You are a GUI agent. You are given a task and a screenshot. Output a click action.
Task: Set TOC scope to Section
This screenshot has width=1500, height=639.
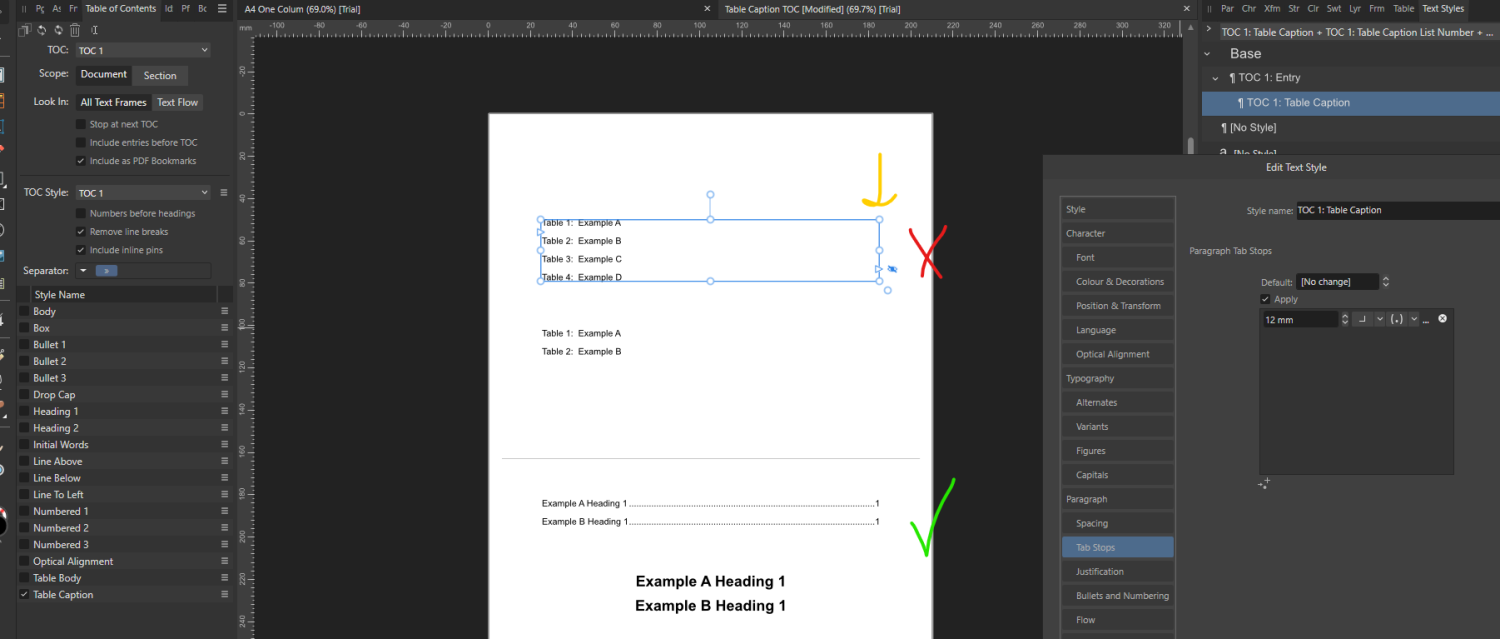click(160, 75)
